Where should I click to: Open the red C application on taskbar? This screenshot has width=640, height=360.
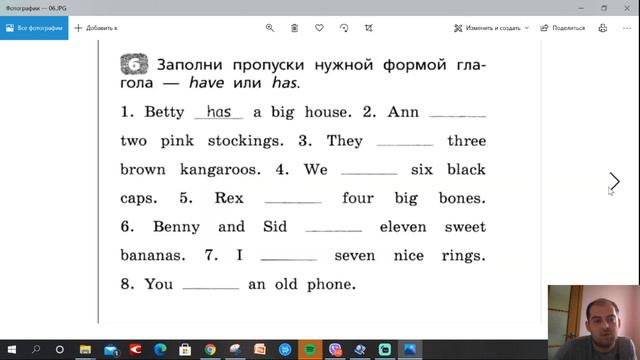(136, 349)
